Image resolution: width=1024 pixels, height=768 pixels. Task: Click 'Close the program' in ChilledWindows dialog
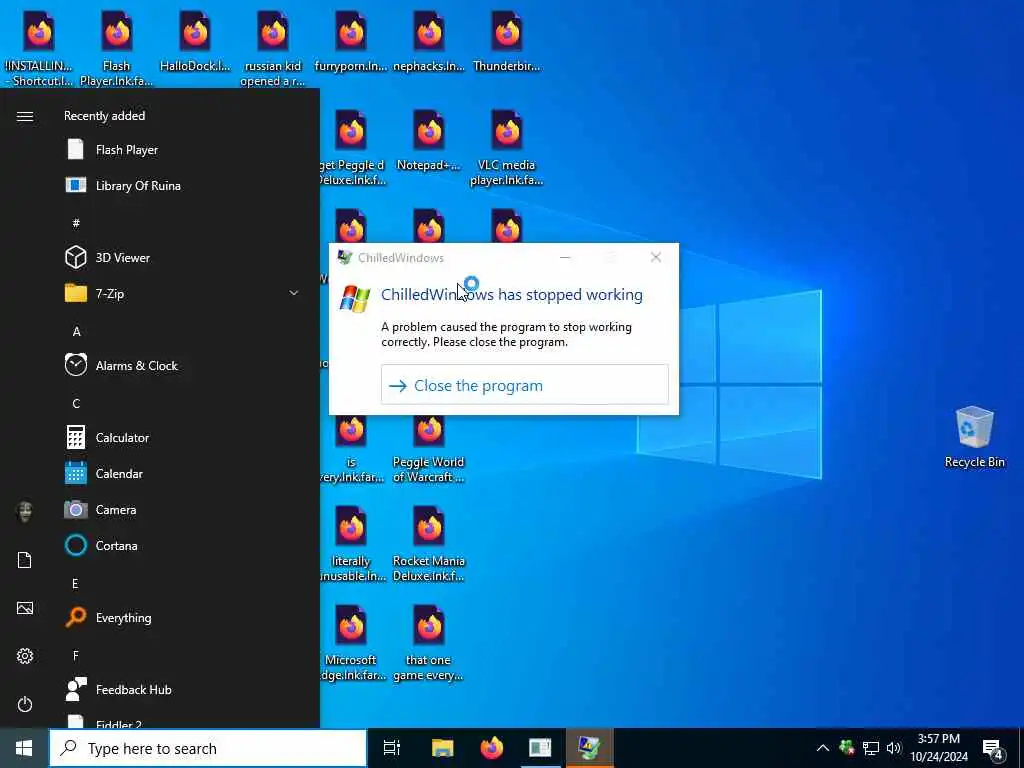[x=524, y=385]
